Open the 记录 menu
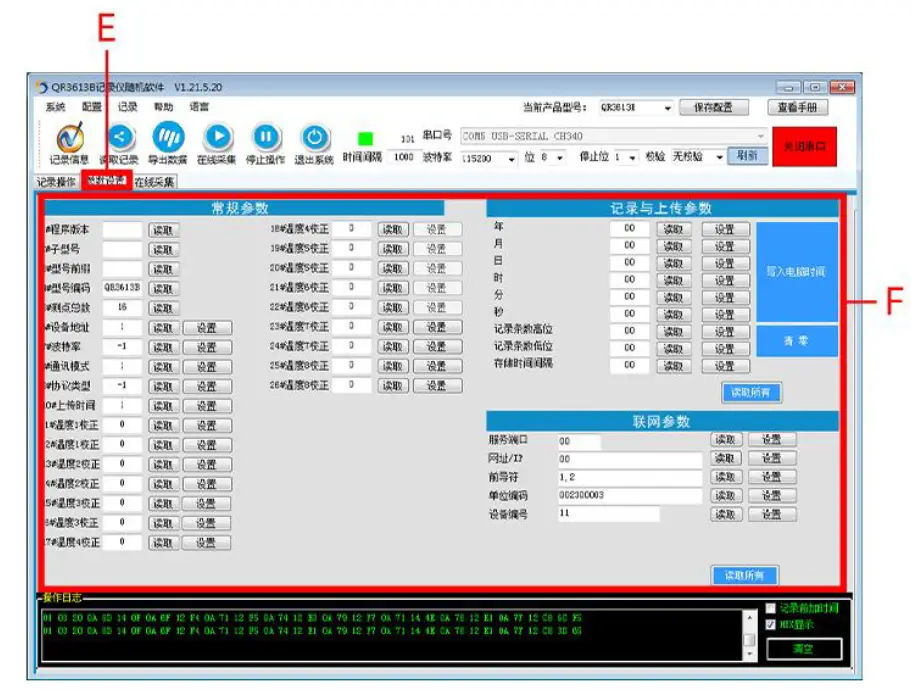Image resolution: width=911 pixels, height=700 pixels. (x=128, y=107)
